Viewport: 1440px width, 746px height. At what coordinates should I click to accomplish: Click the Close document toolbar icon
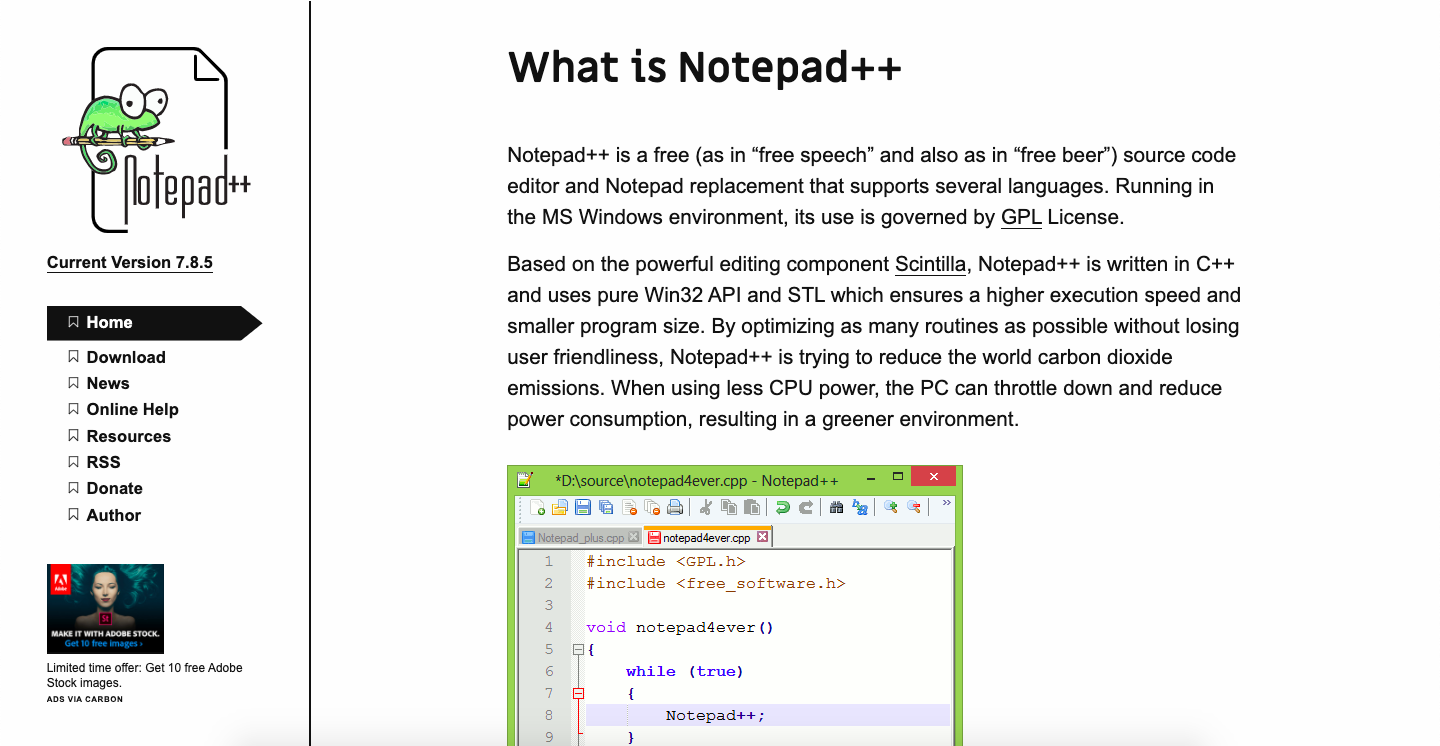pos(630,507)
